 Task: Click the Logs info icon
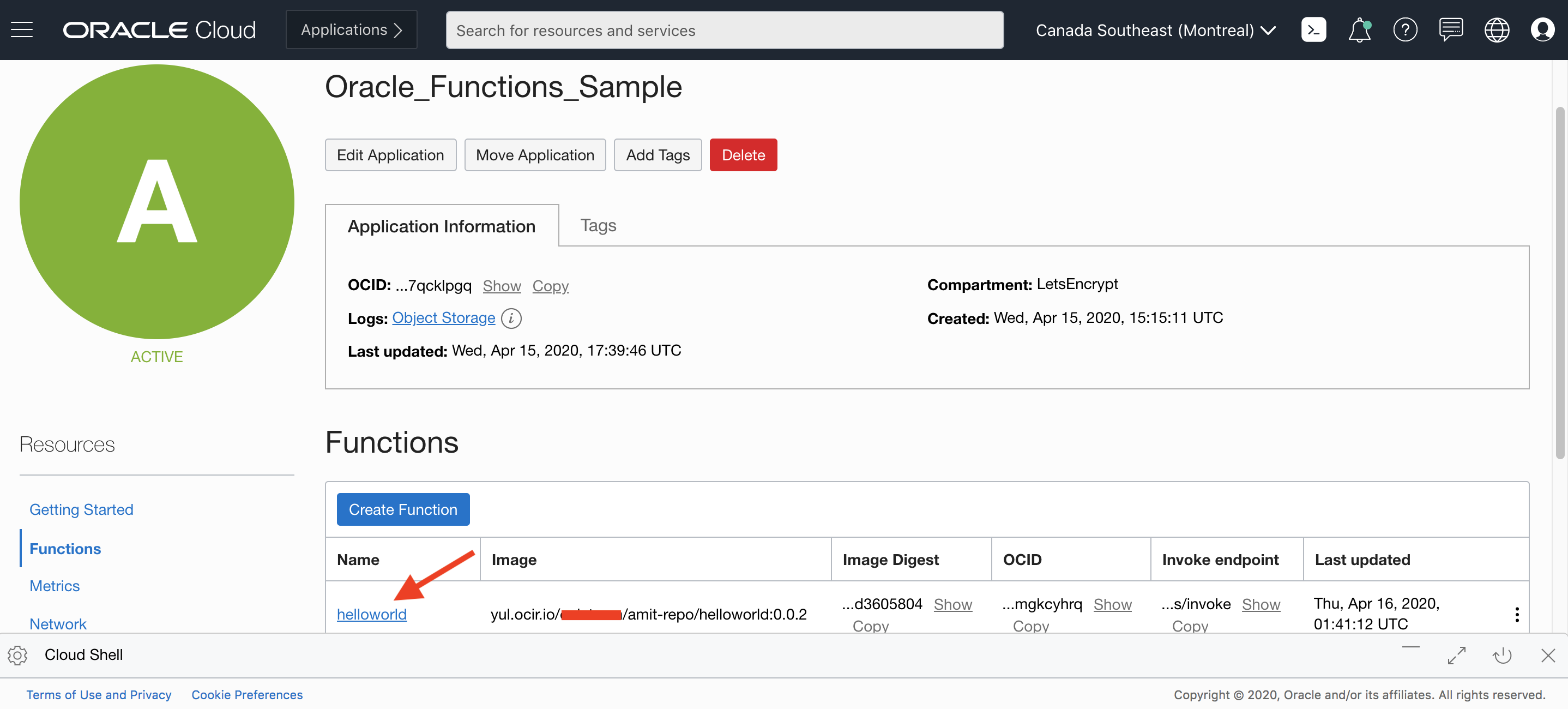tap(511, 318)
